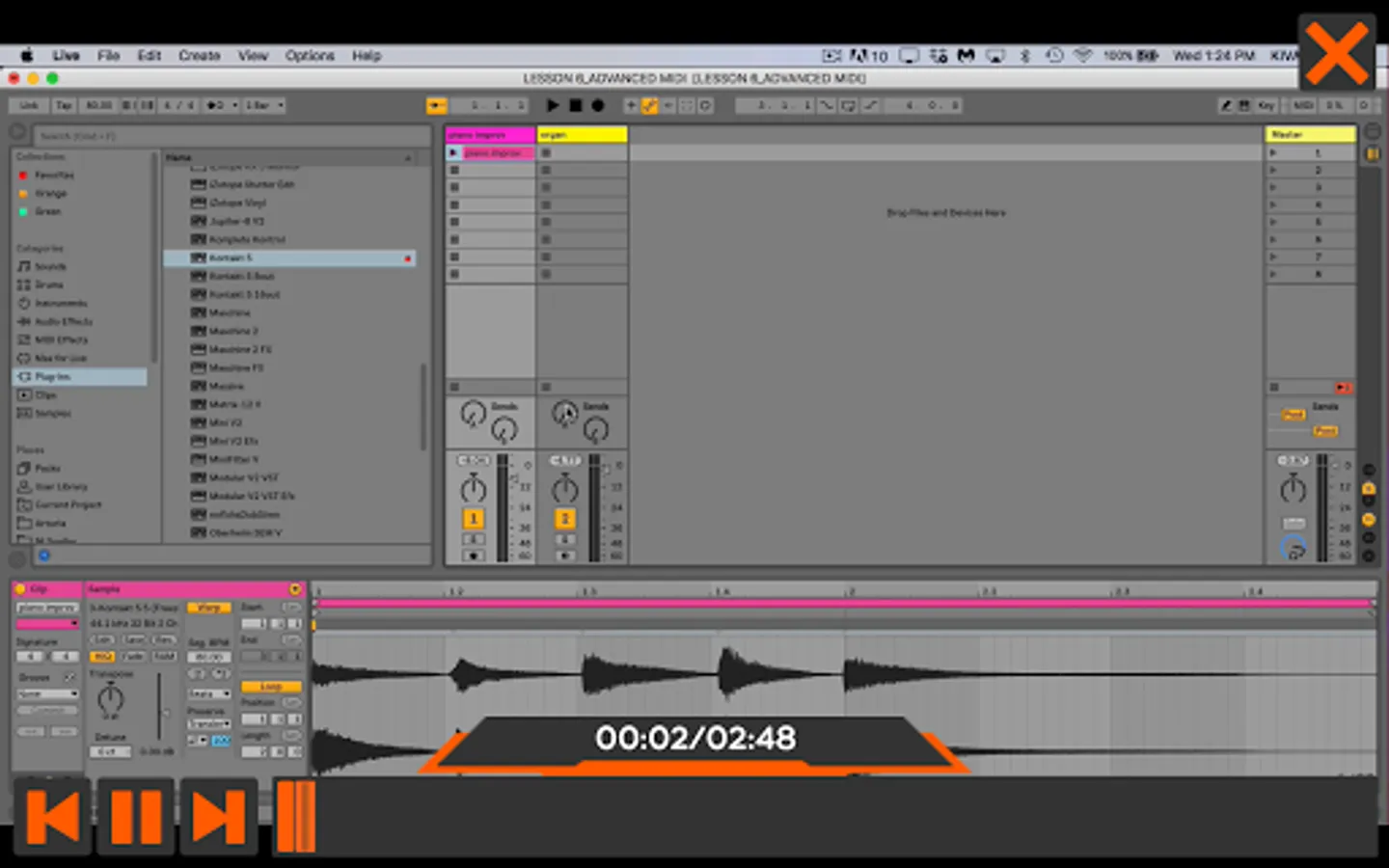Sort the browser list by Name header

288,157
